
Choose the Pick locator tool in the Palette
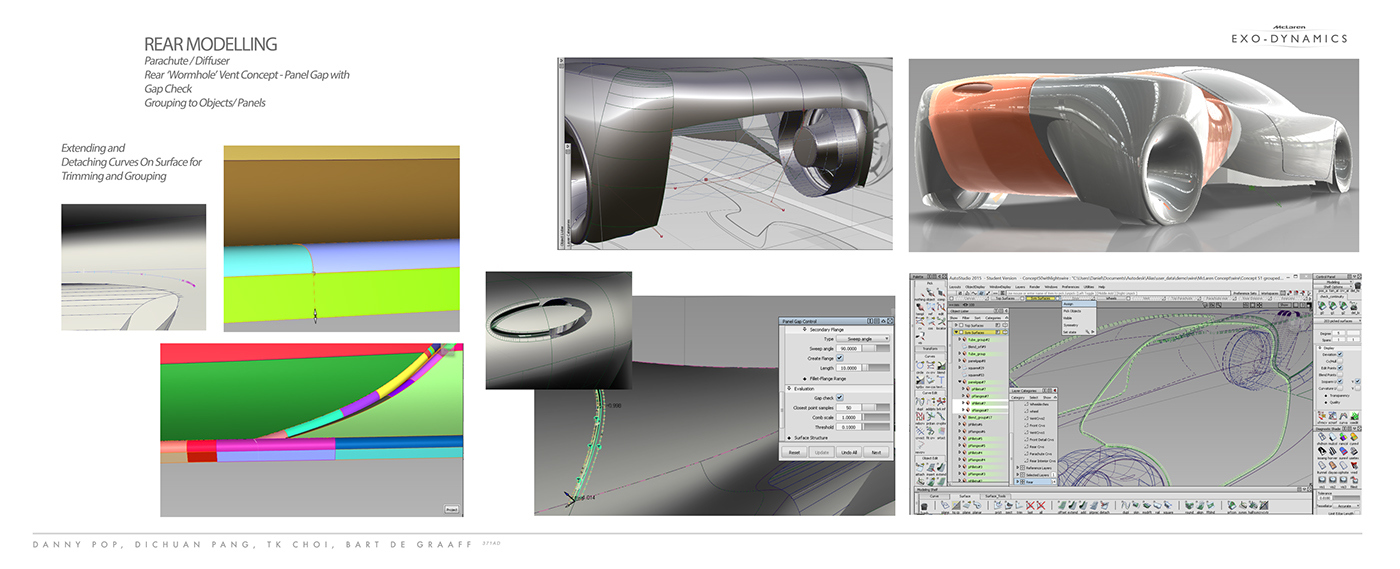[941, 322]
